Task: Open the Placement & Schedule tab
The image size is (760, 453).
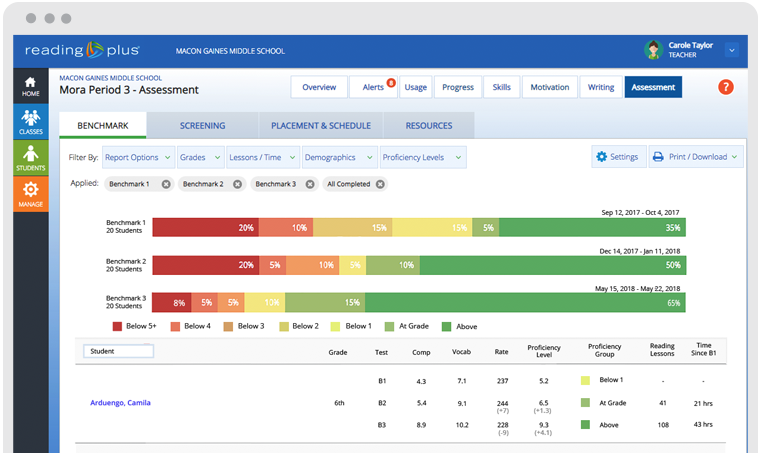Action: [321, 126]
